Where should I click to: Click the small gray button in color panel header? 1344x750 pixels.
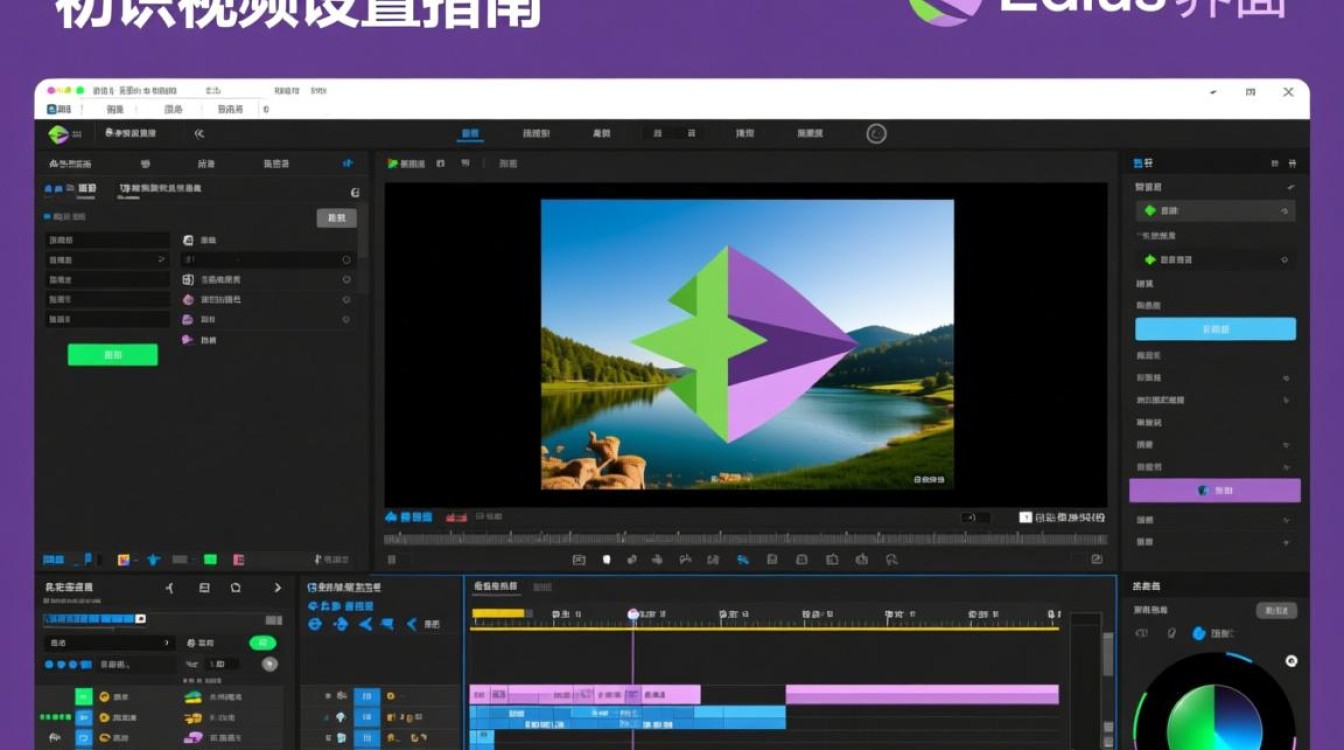pyautogui.click(x=1277, y=610)
